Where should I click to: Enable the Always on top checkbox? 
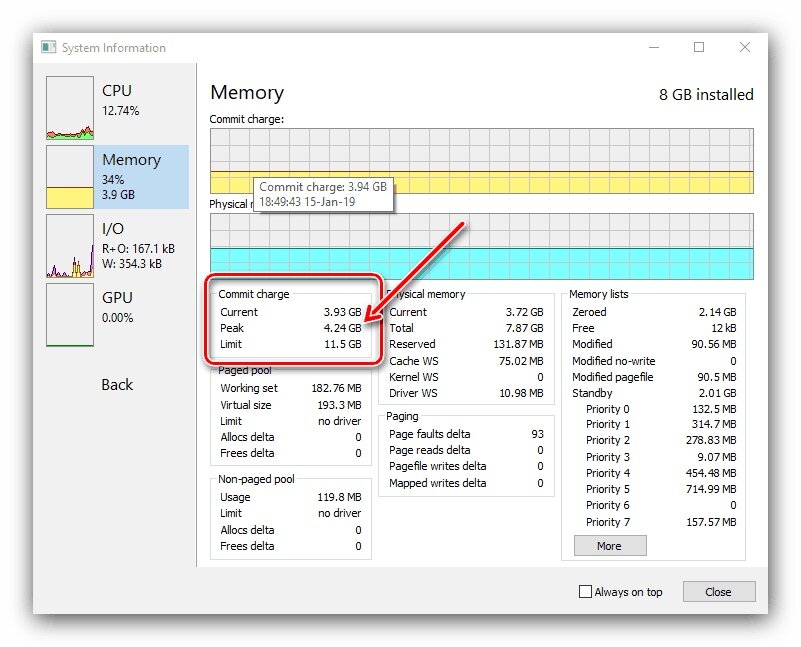tap(585, 591)
